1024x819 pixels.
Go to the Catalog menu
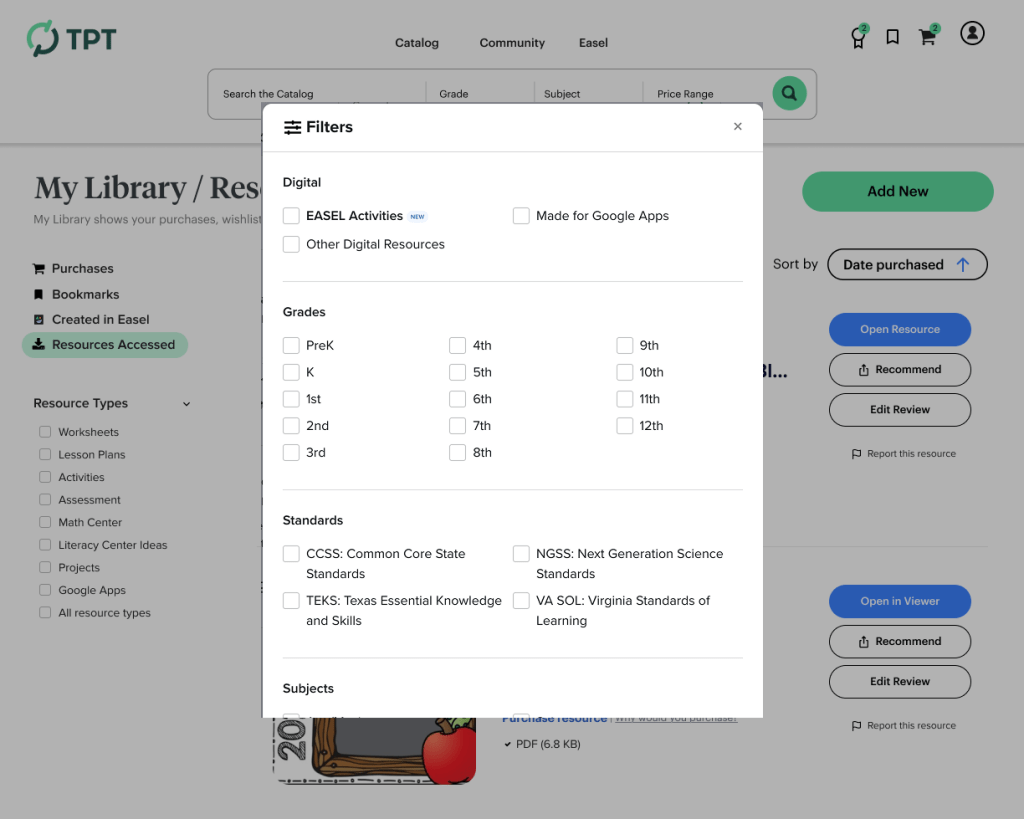click(417, 43)
